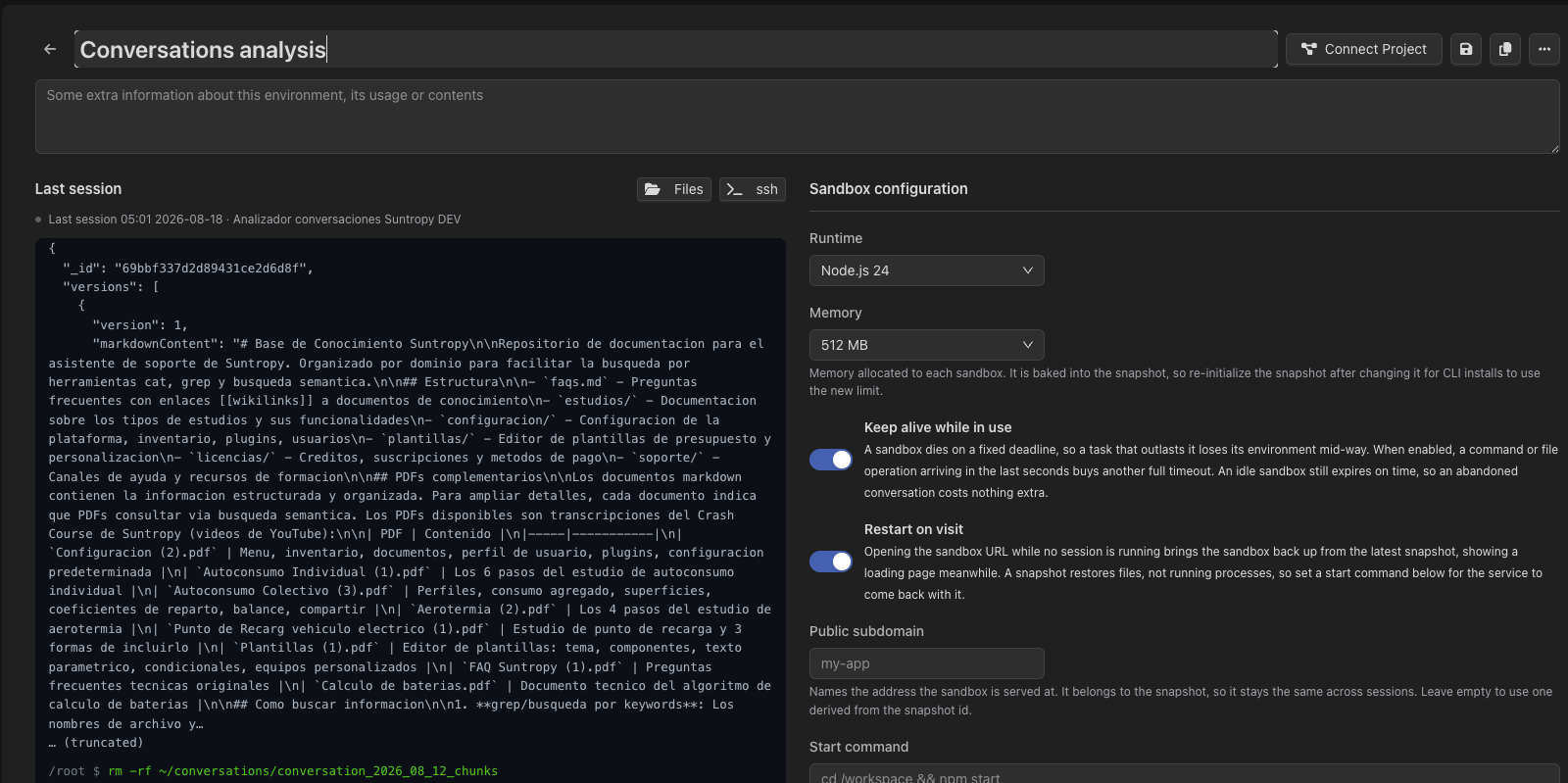Open the Memory 512 MB dropdown
The height and width of the screenshot is (783, 1568).
pyautogui.click(x=927, y=345)
